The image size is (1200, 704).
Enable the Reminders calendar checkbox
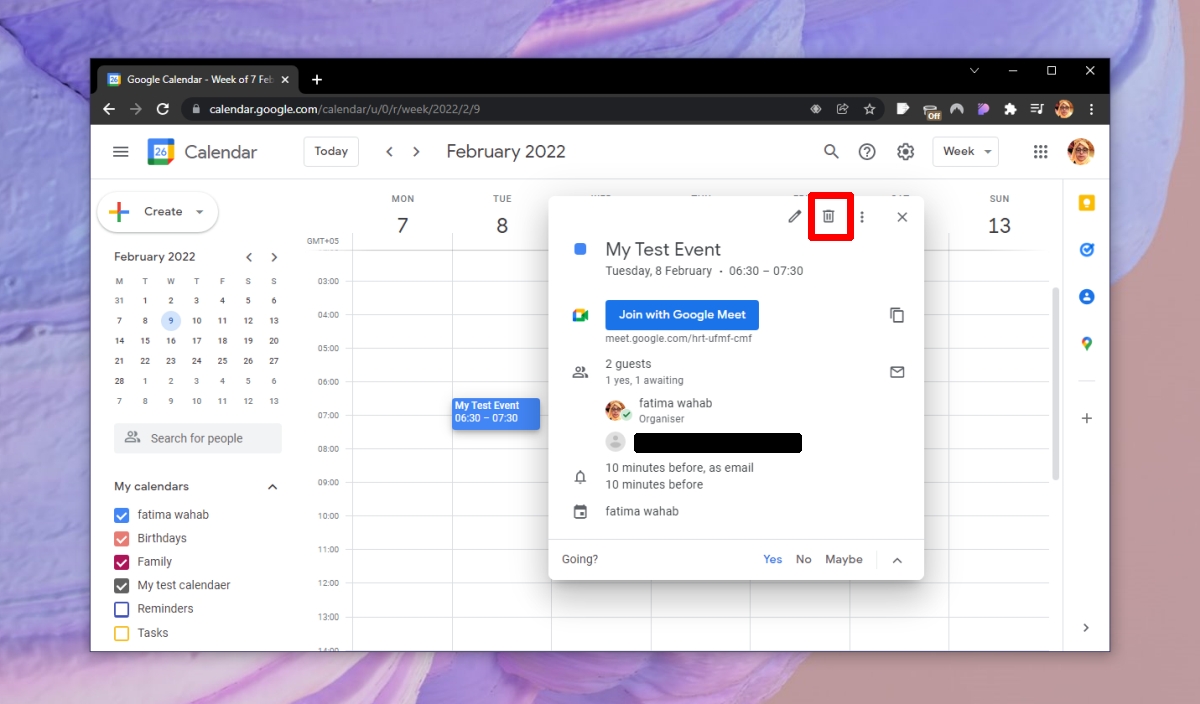click(x=122, y=609)
